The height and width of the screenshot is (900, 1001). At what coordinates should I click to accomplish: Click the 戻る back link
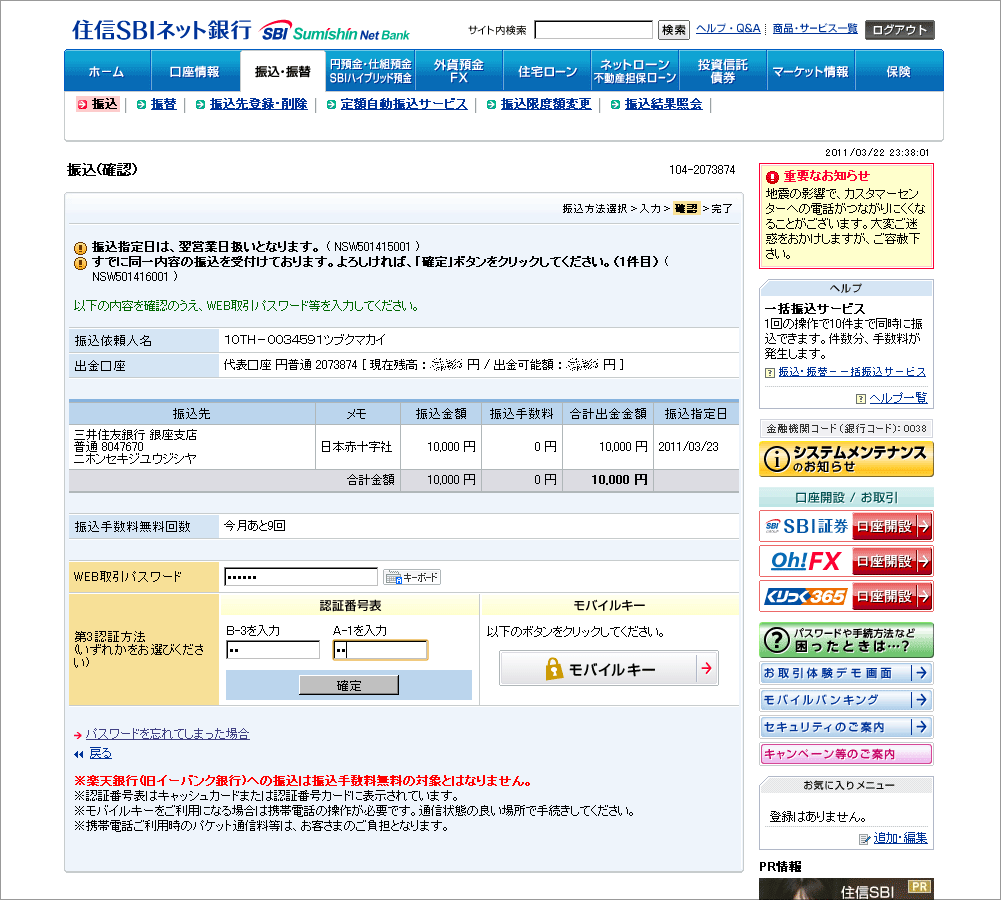(100, 753)
